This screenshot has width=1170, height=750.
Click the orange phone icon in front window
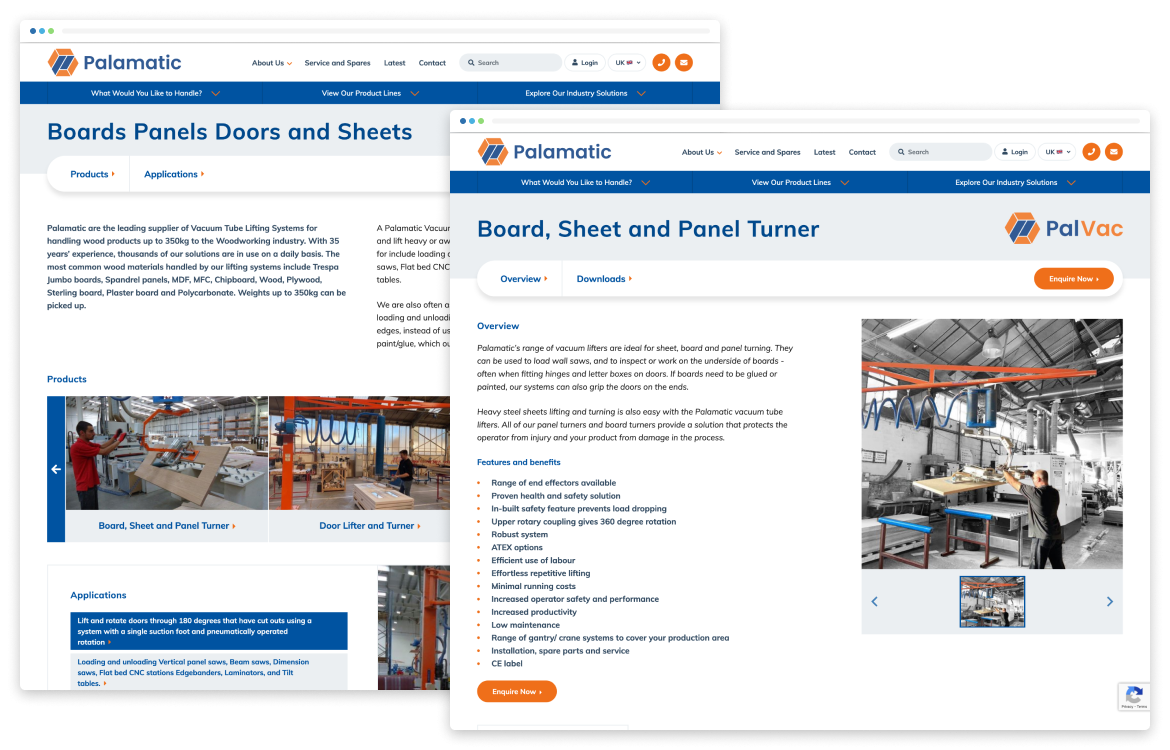pyautogui.click(x=1091, y=152)
